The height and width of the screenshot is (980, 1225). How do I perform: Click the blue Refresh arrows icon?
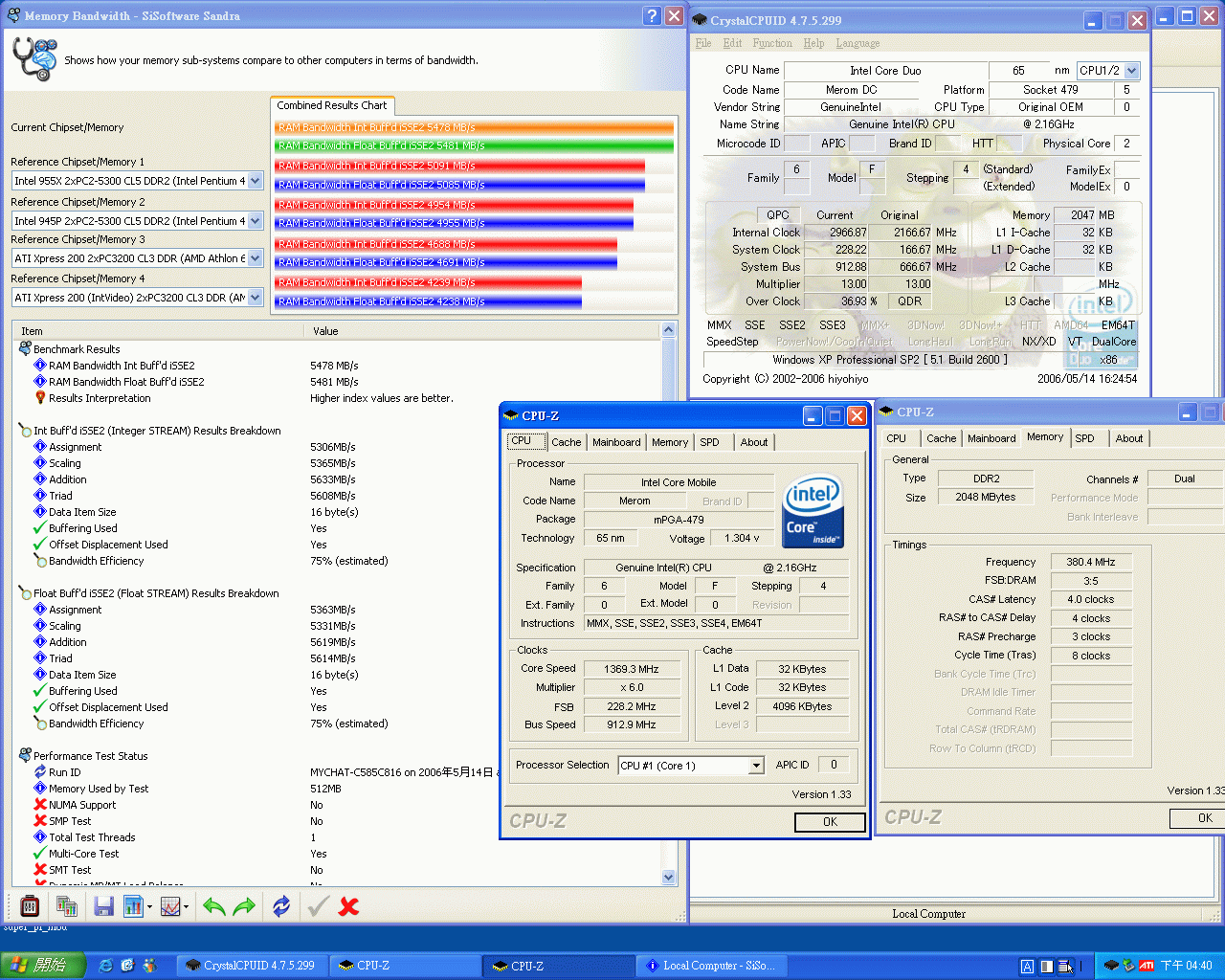tap(281, 905)
